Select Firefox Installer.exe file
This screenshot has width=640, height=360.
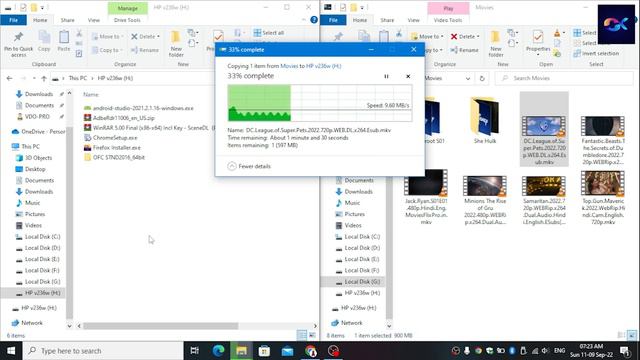pos(112,147)
